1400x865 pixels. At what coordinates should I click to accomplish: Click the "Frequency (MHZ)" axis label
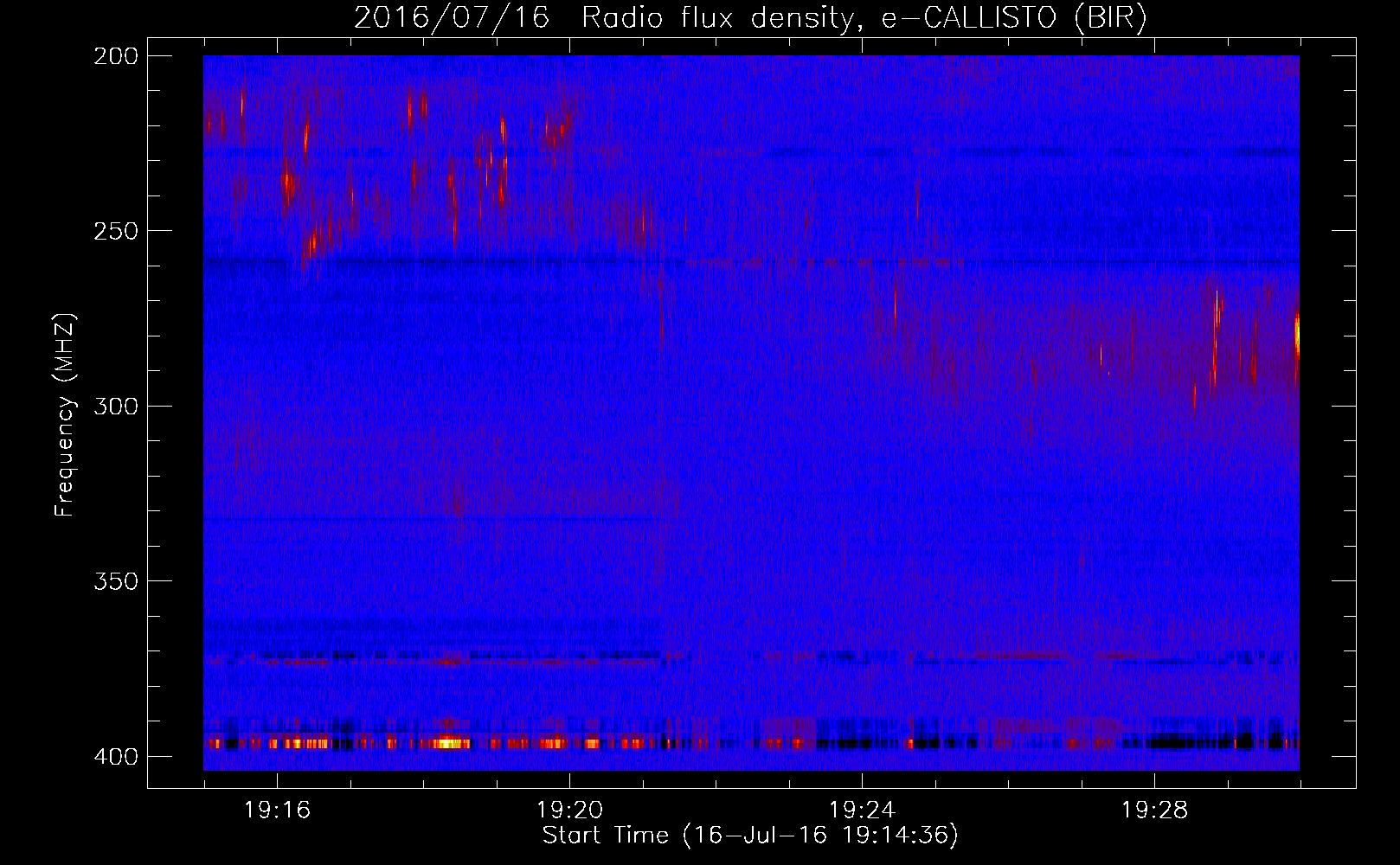(x=65, y=414)
